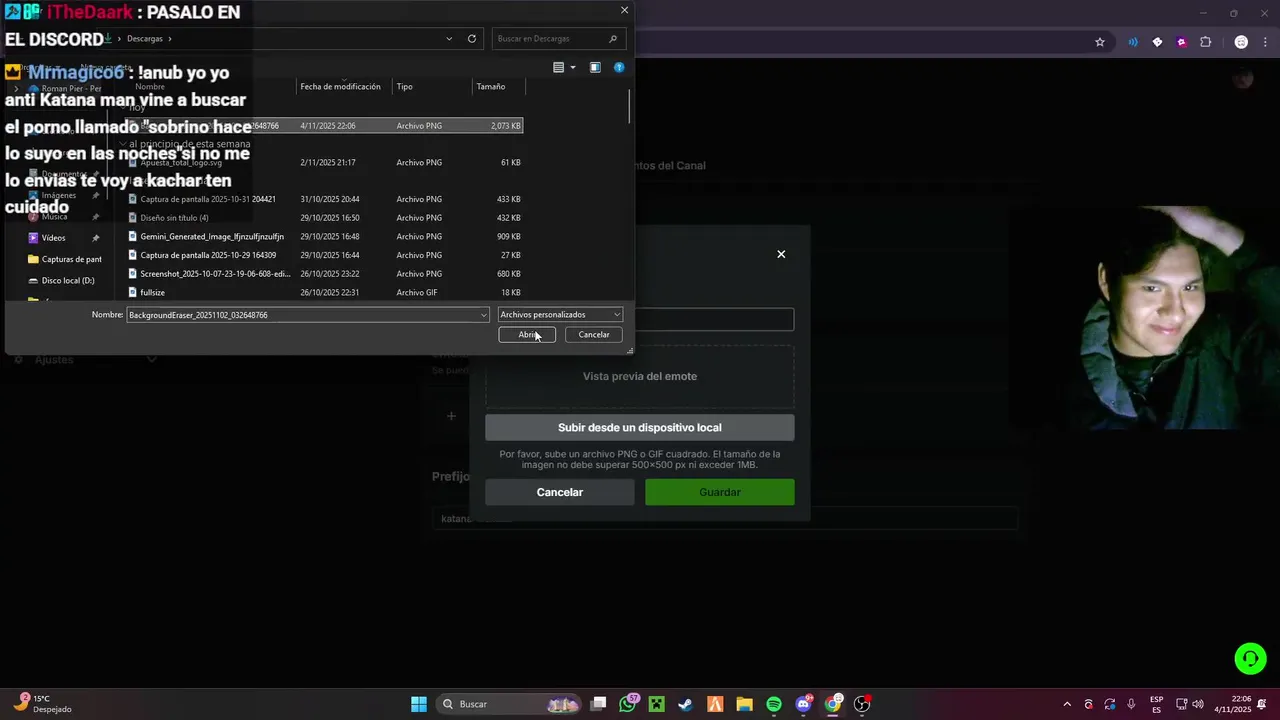Viewport: 1280px width, 720px height.
Task: Switch to Chrome on the taskbar
Action: coord(833,704)
